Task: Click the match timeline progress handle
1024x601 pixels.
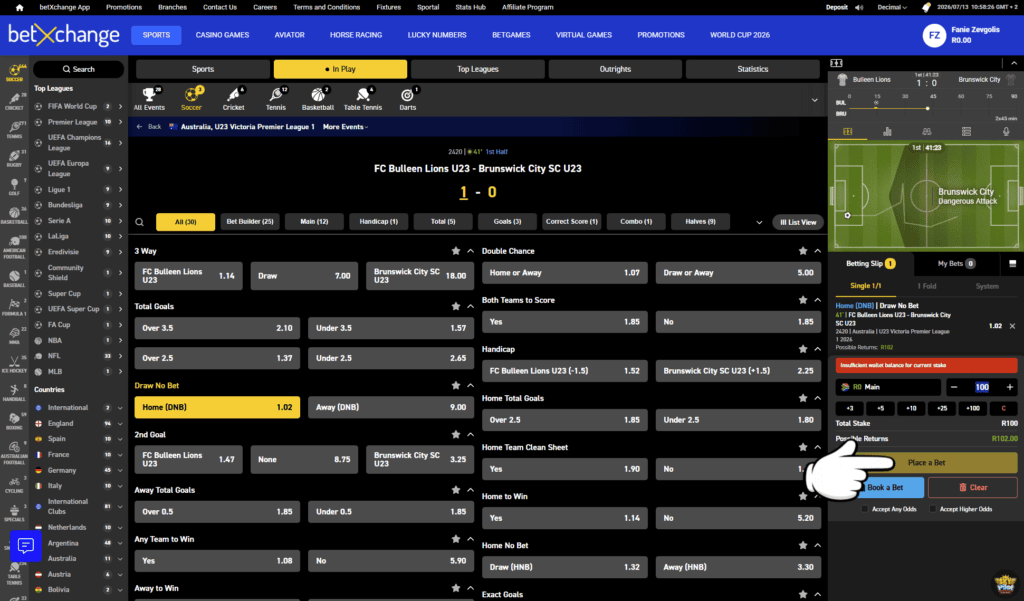Action: [927, 108]
